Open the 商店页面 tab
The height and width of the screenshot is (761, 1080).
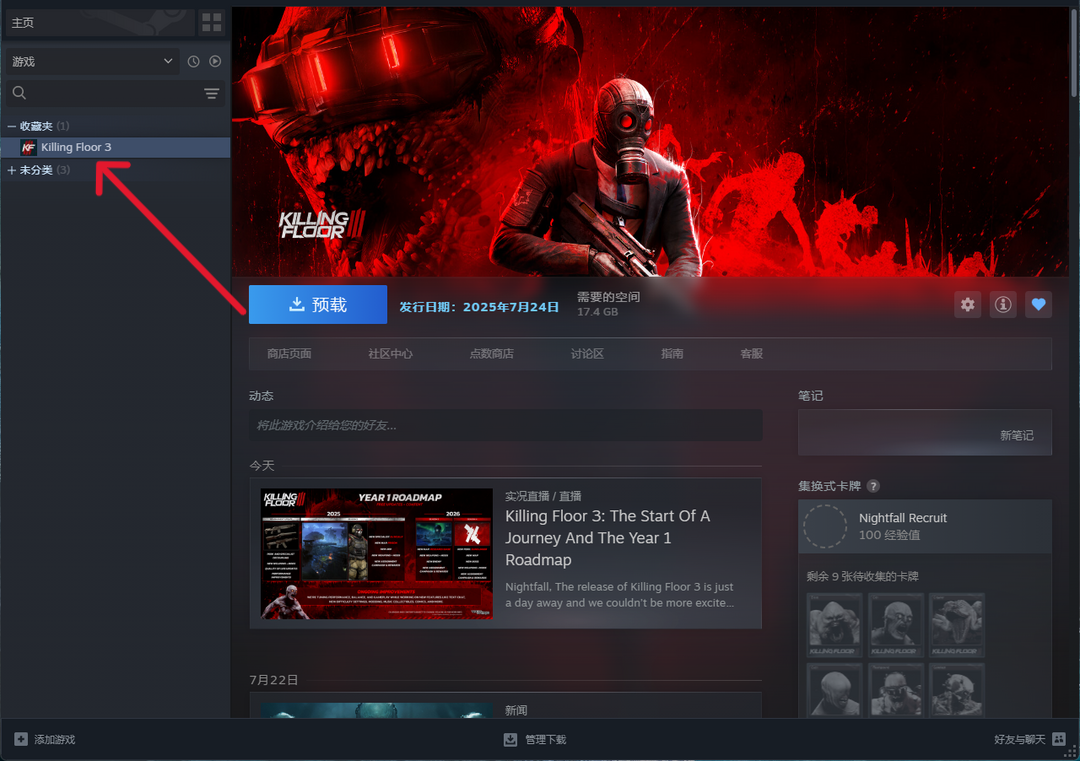[289, 354]
